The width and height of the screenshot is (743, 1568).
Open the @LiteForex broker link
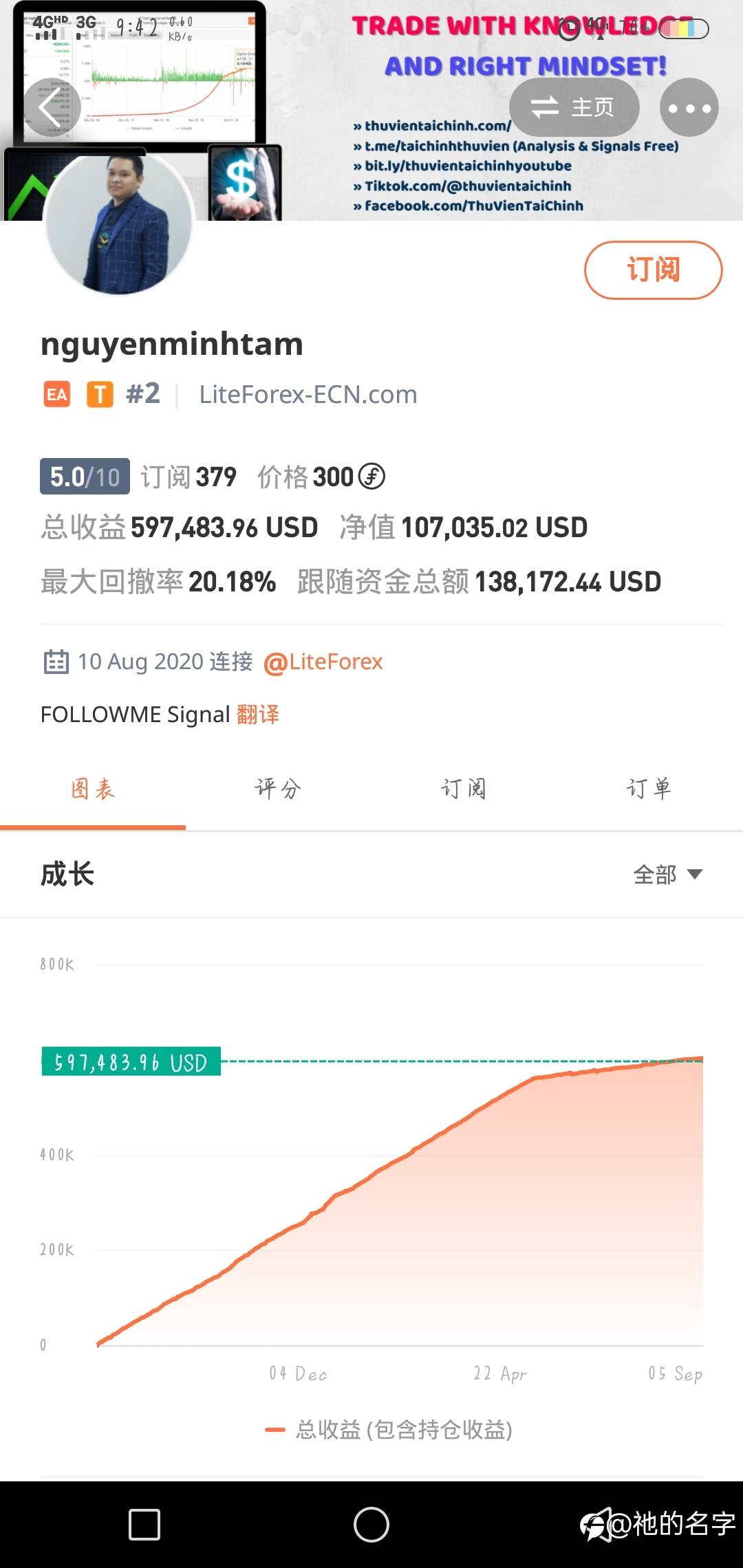tap(323, 662)
